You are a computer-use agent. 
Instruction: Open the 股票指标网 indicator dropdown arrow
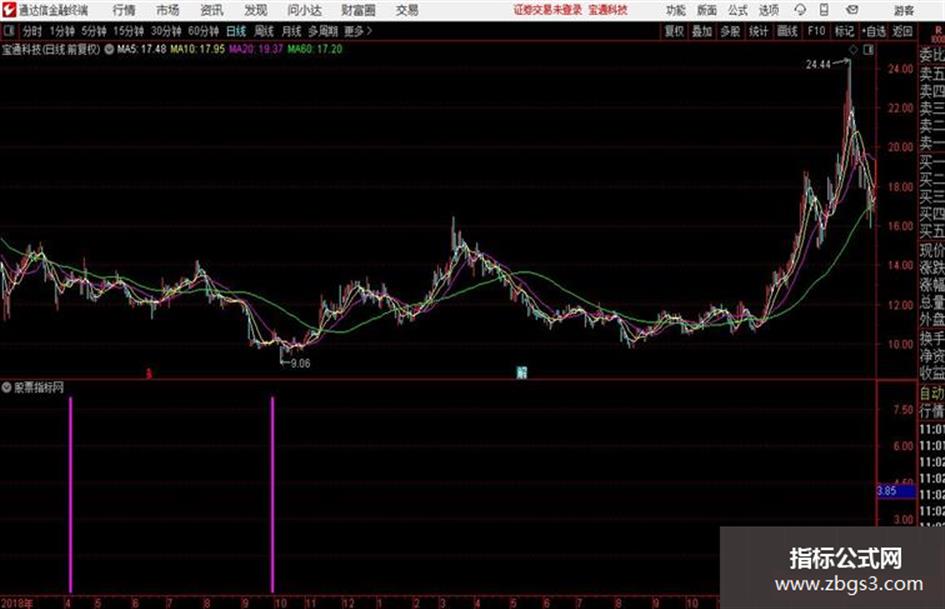pyautogui.click(x=7, y=387)
